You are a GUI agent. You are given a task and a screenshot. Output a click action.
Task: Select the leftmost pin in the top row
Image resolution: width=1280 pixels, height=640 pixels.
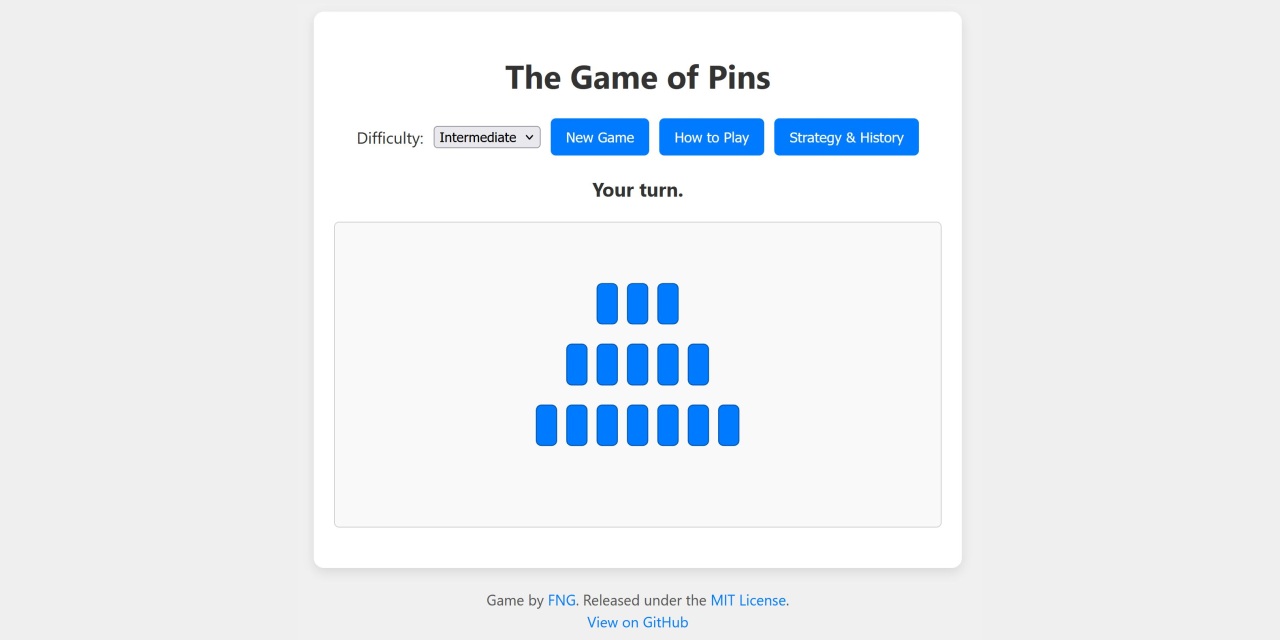point(607,303)
